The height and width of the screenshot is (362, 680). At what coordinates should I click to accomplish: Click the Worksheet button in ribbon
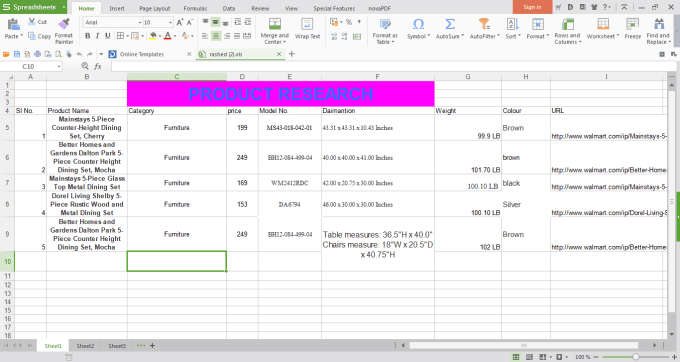click(603, 29)
